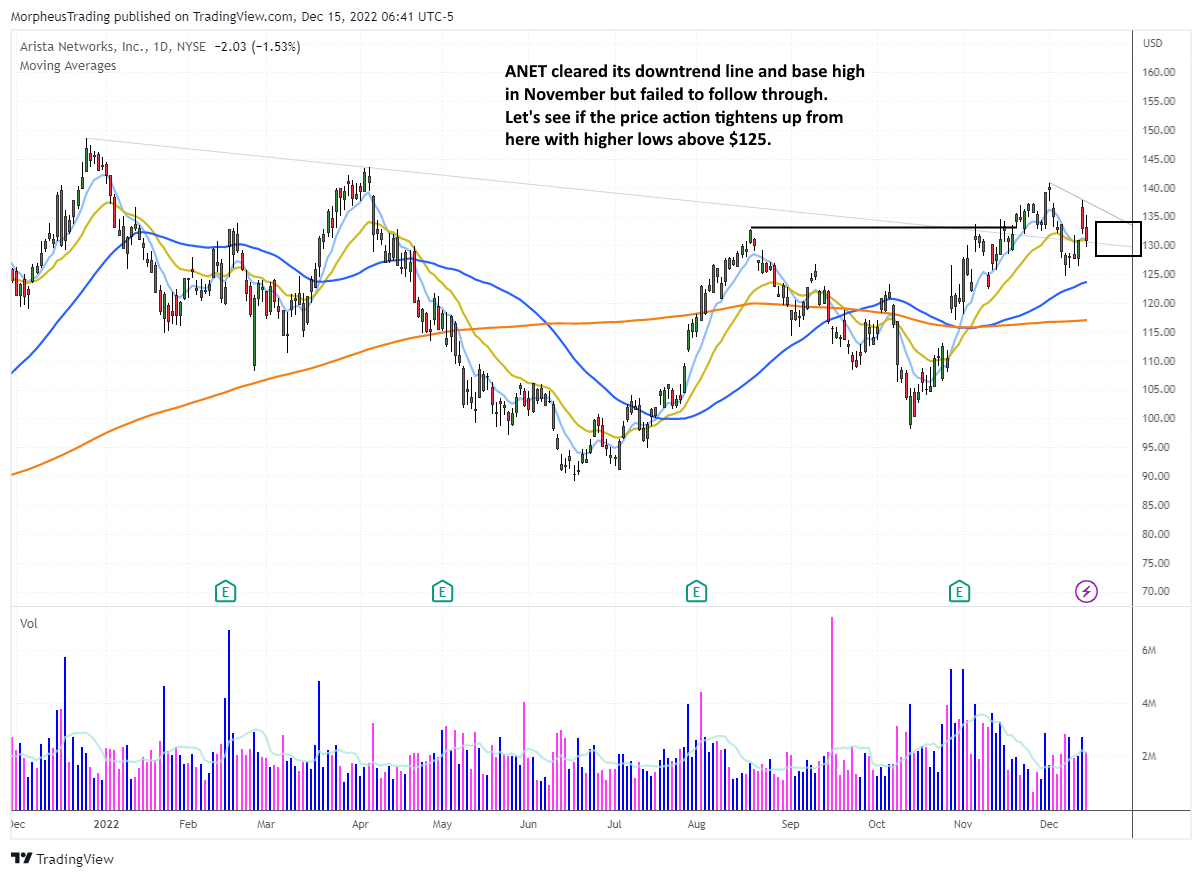This screenshot has width=1202, height=878.
Task: Click the purple lightning event icon
Action: click(1086, 591)
